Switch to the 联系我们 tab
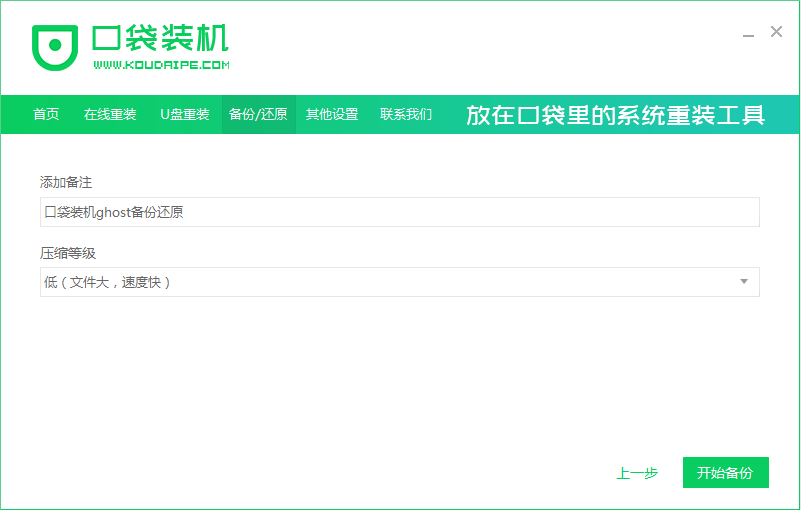 [406, 114]
